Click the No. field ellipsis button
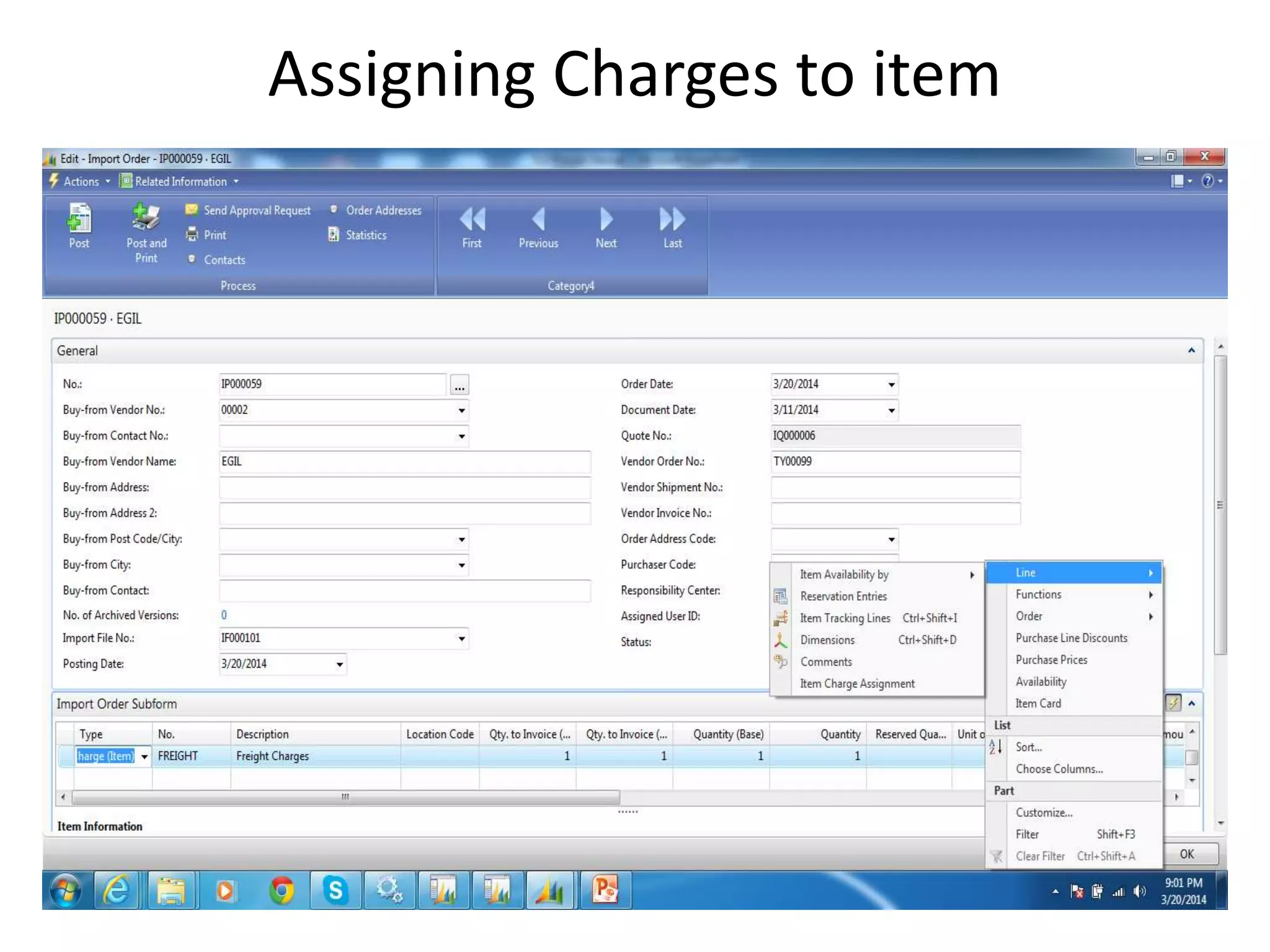This screenshot has width=1270, height=952. [460, 385]
